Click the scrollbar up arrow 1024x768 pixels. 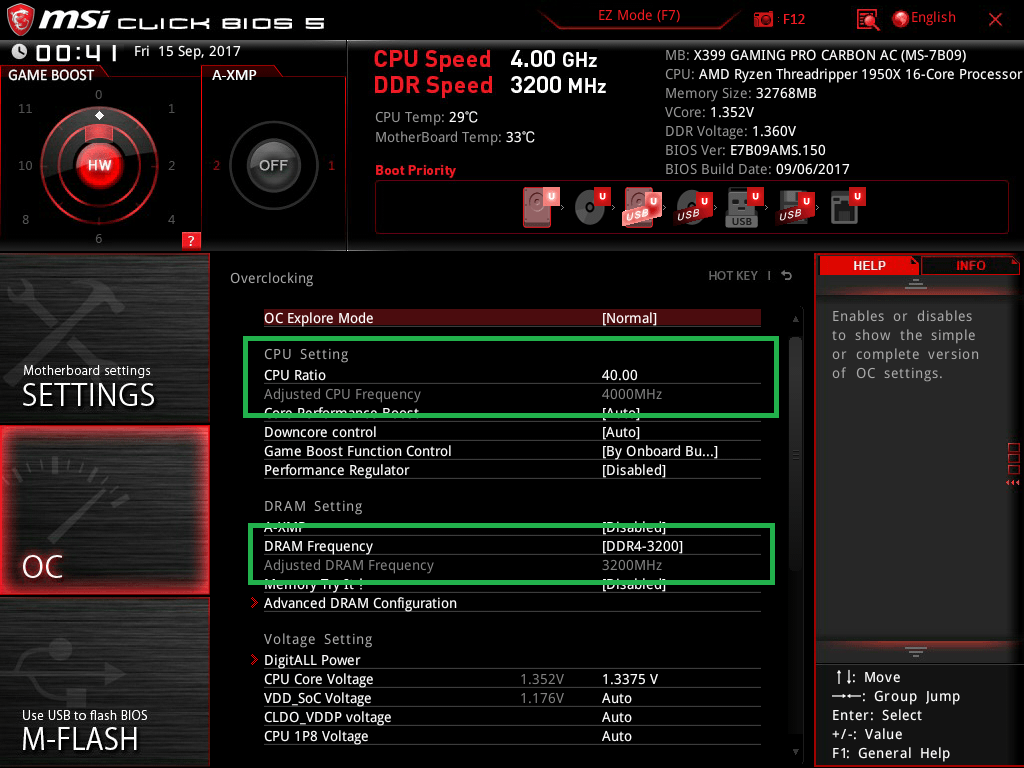(x=795, y=319)
